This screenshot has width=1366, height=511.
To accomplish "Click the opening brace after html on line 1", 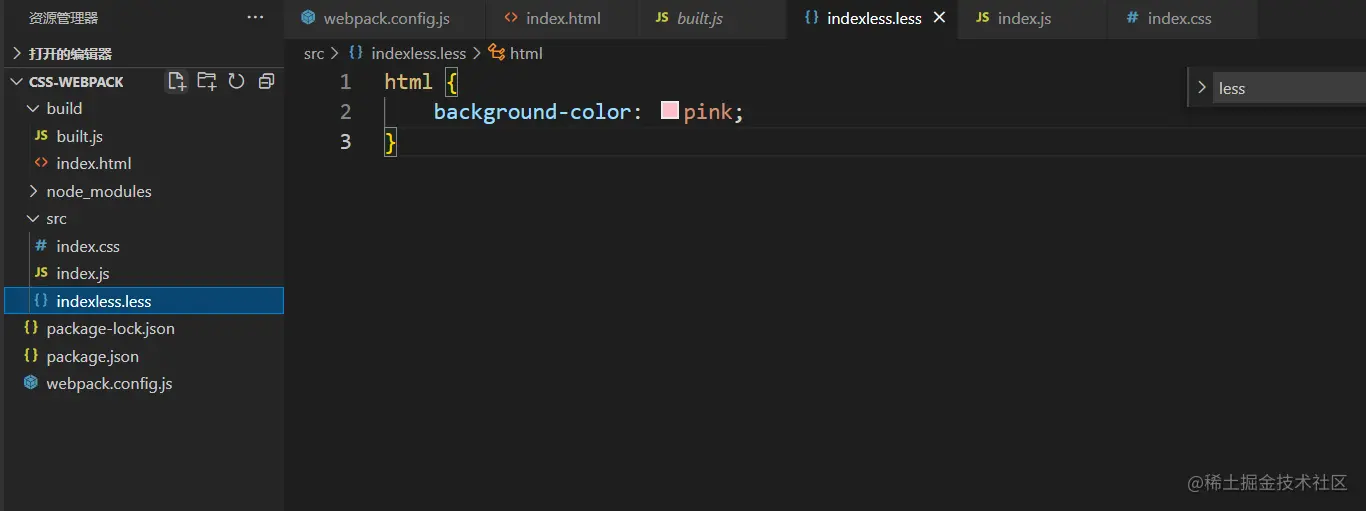I will (x=452, y=82).
